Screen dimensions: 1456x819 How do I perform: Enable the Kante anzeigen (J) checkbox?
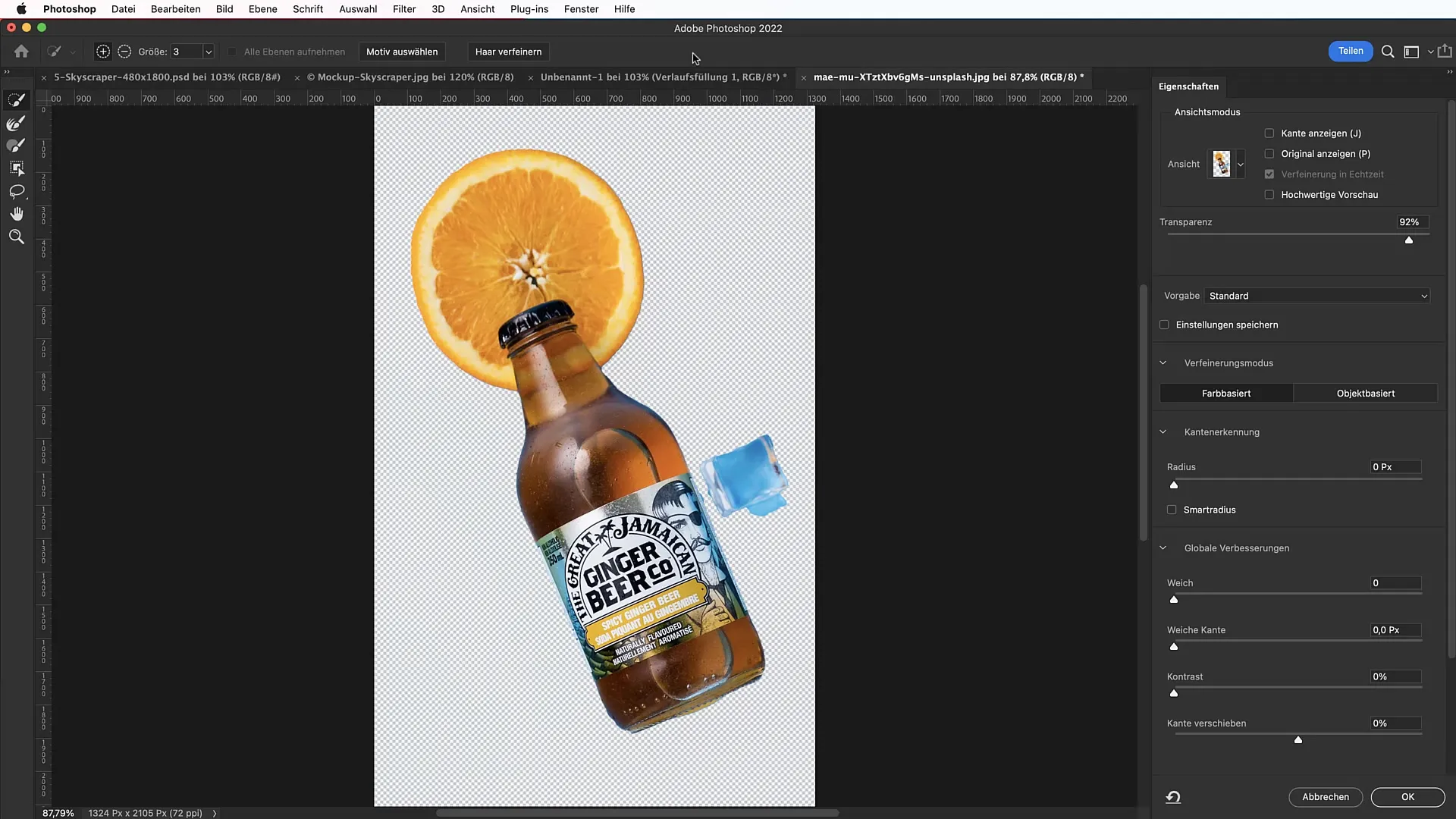click(x=1269, y=133)
